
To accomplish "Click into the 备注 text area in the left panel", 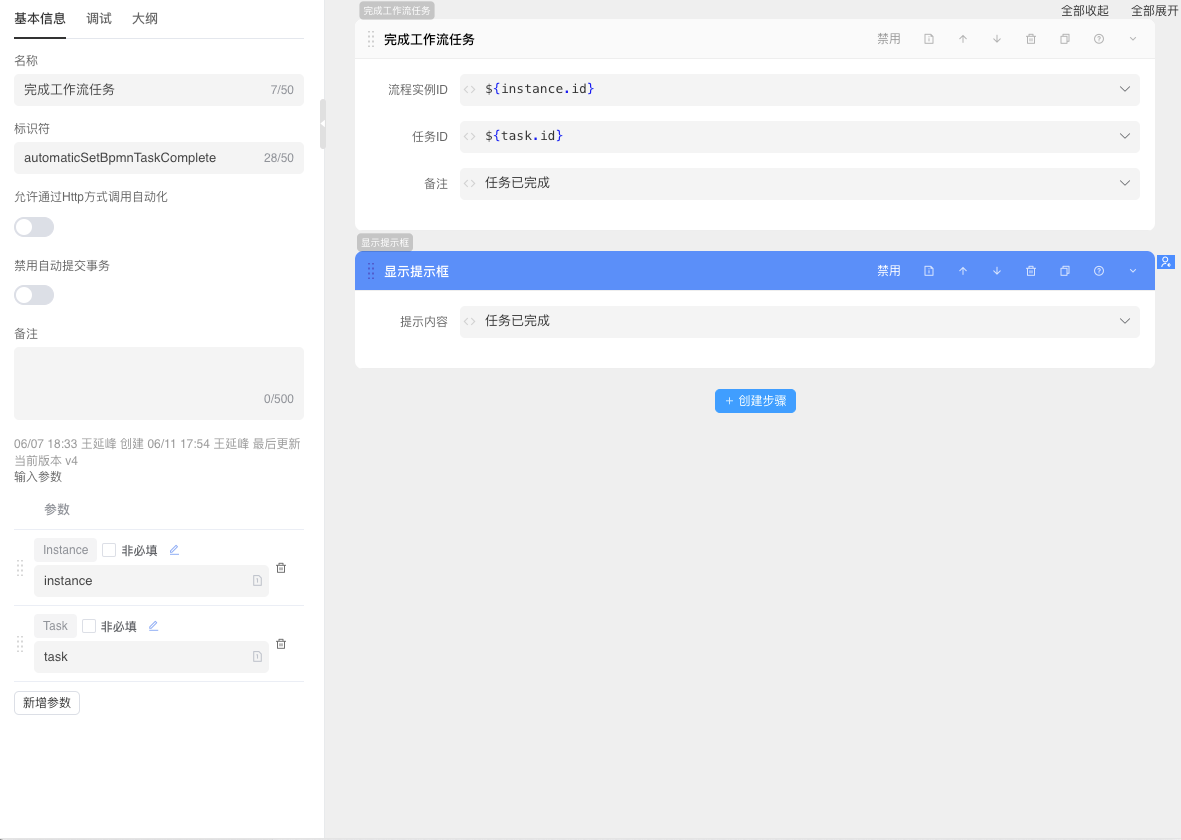I will [x=158, y=375].
